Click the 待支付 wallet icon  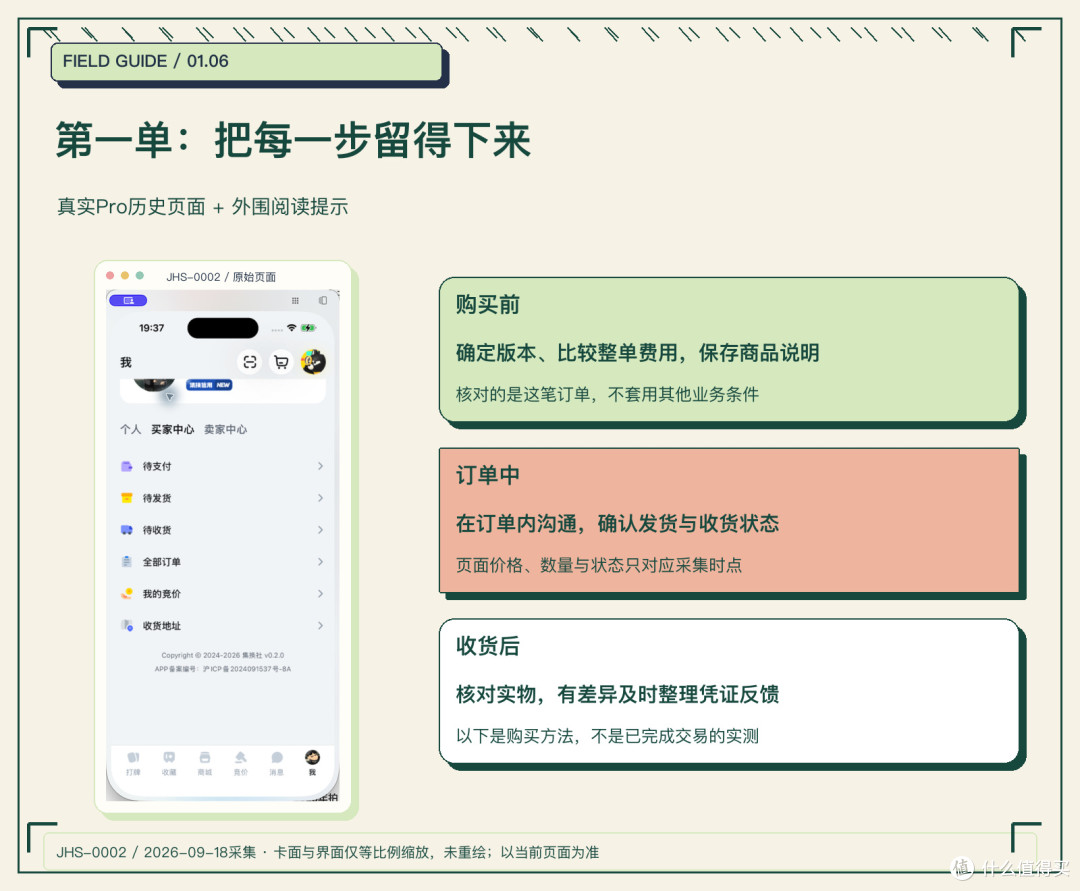coord(127,466)
